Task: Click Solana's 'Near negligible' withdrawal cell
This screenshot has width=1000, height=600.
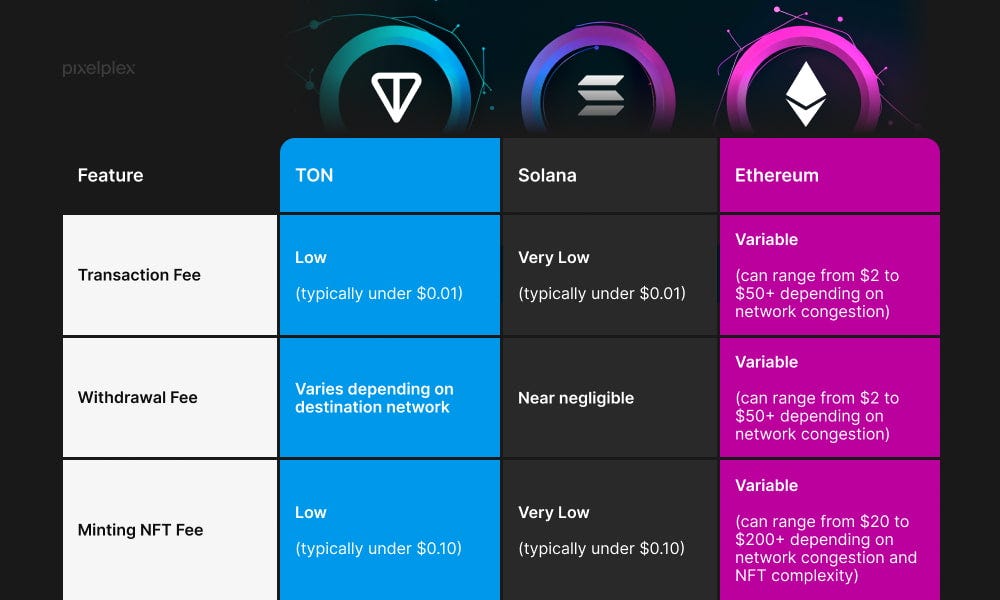Action: click(610, 397)
